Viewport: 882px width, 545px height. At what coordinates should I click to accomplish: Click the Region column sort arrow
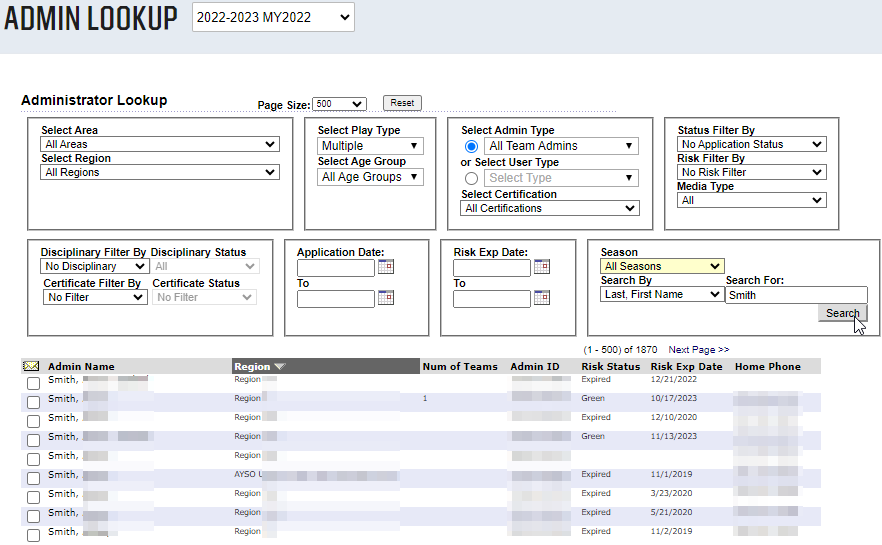pos(280,367)
